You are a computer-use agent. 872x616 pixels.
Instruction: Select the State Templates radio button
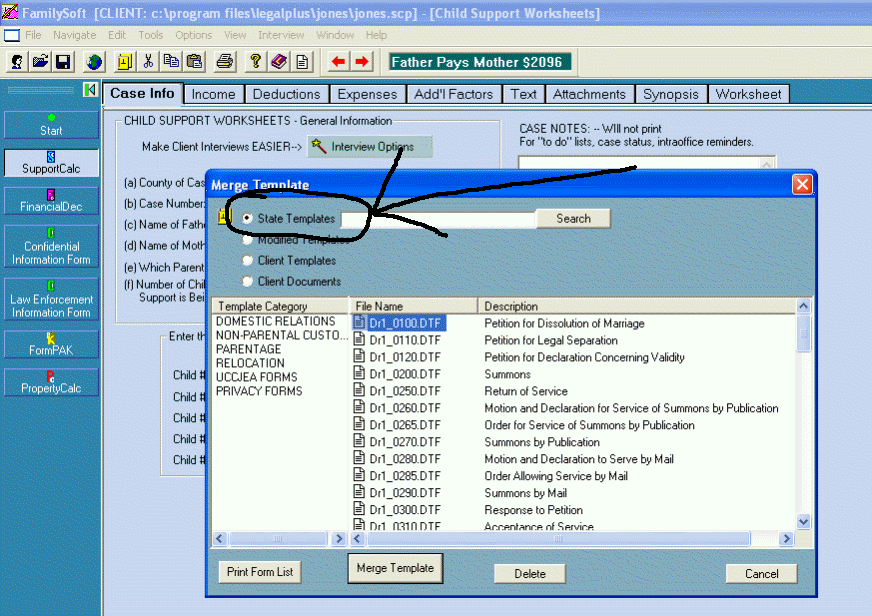(247, 218)
